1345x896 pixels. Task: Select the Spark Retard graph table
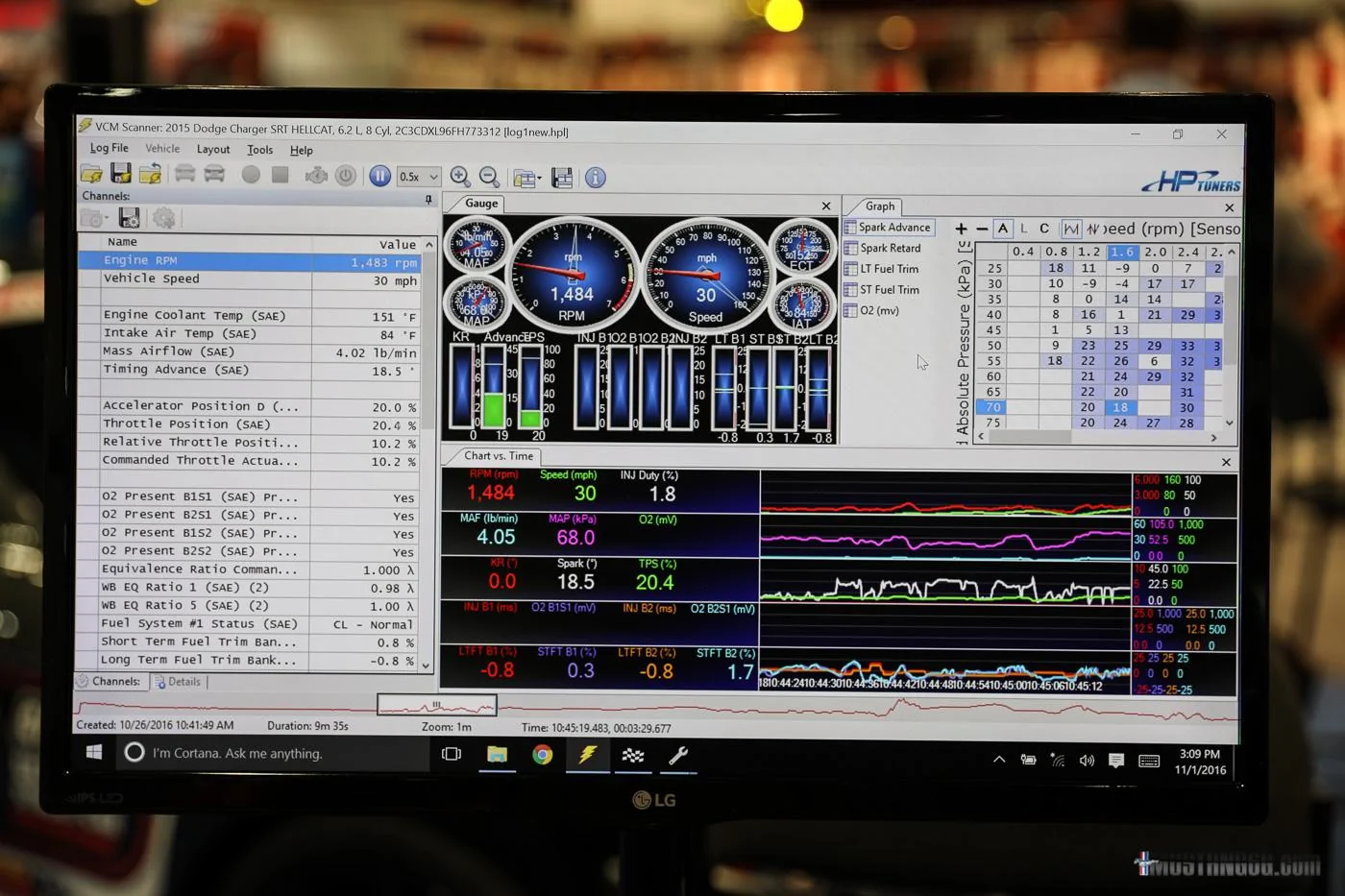pyautogui.click(x=883, y=248)
